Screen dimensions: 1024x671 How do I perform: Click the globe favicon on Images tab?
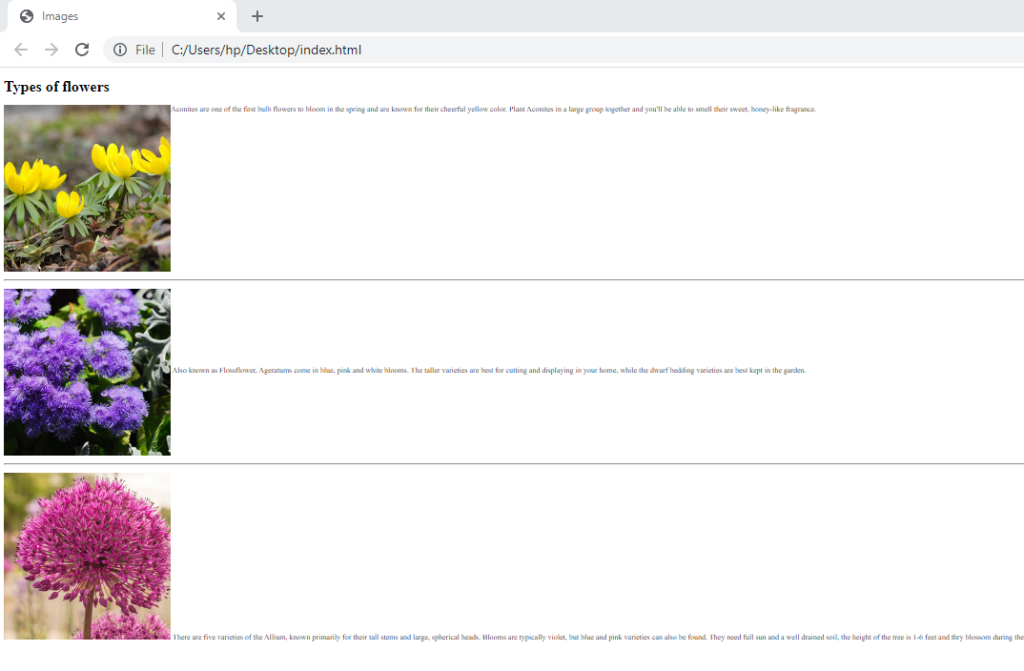[27, 16]
